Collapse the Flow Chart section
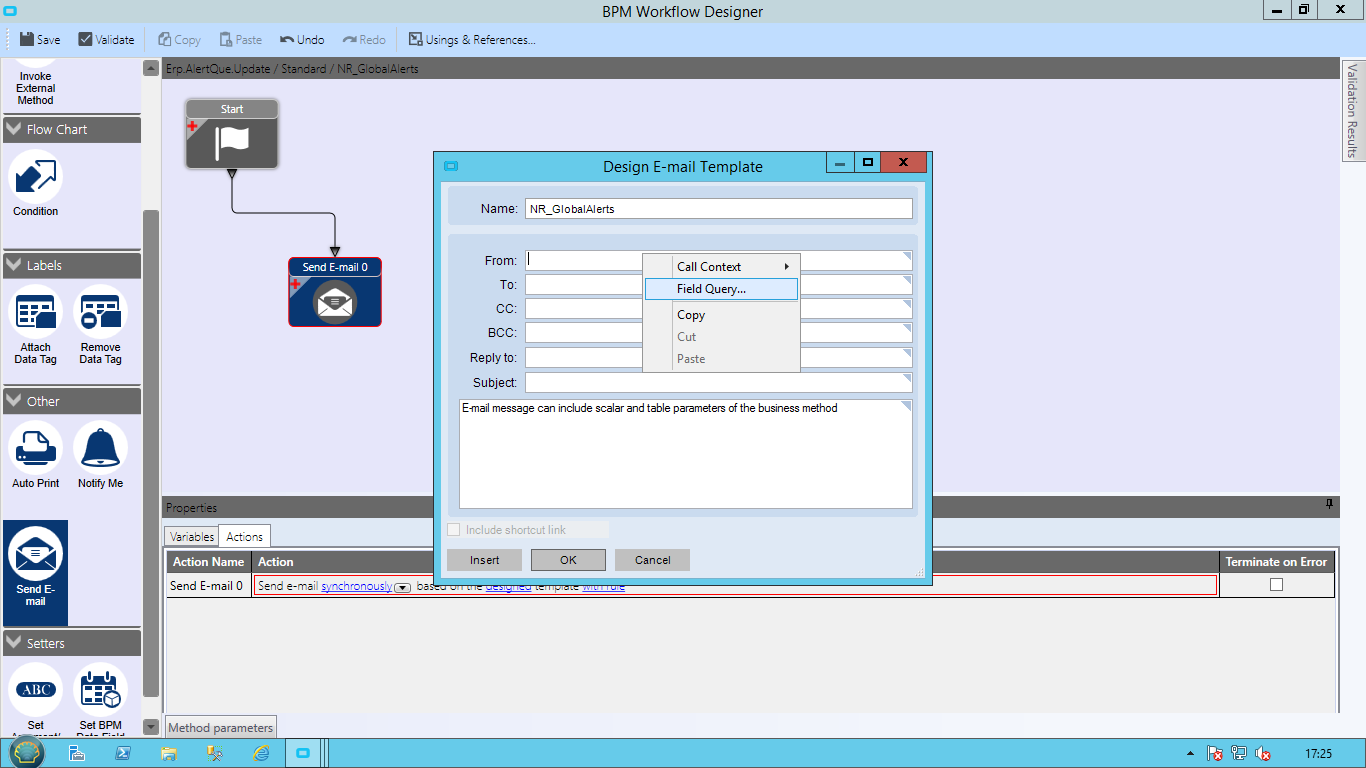Viewport: 1366px width, 768px height. [x=12, y=129]
